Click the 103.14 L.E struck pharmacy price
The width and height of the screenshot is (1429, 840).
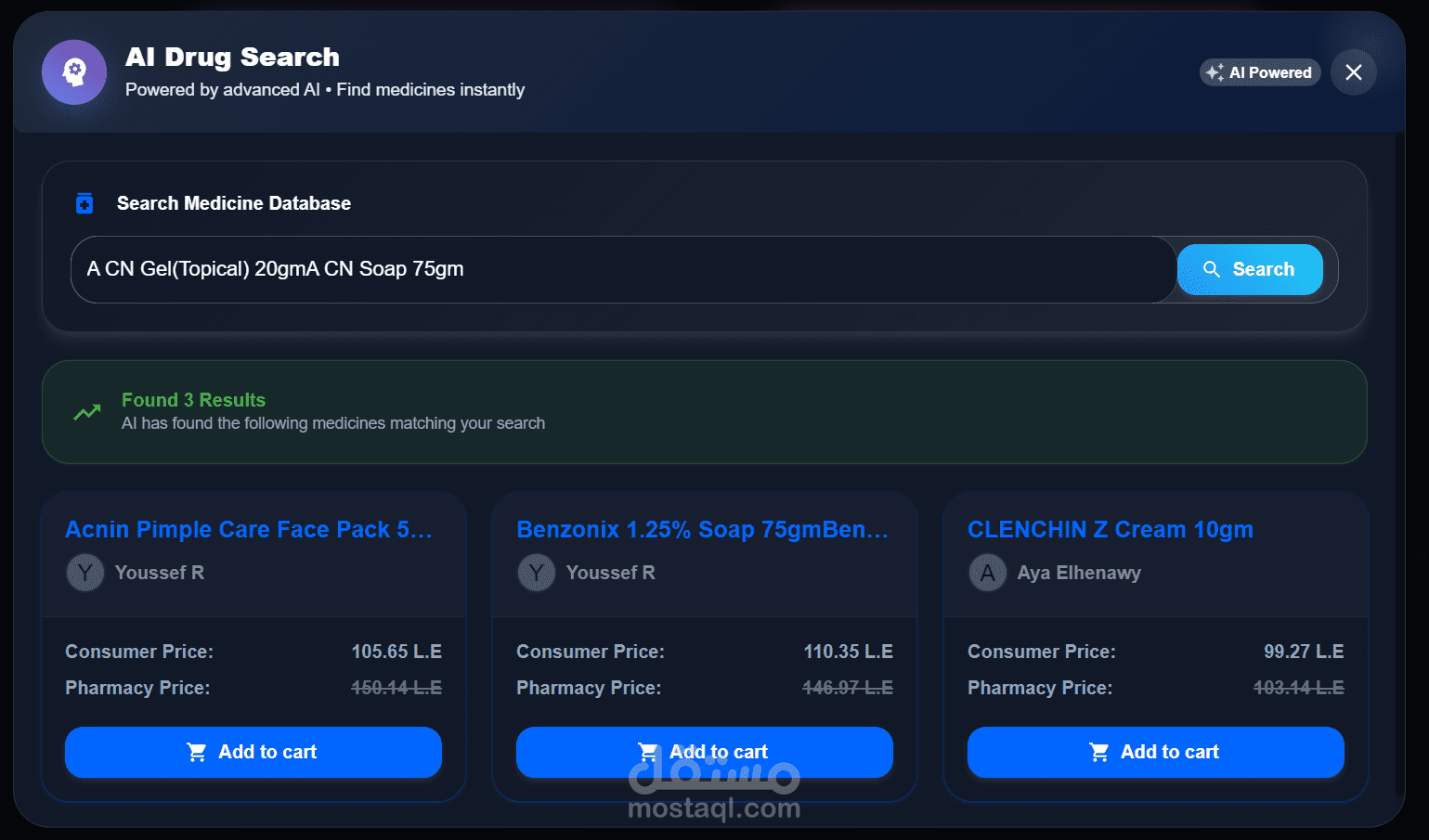1299,688
